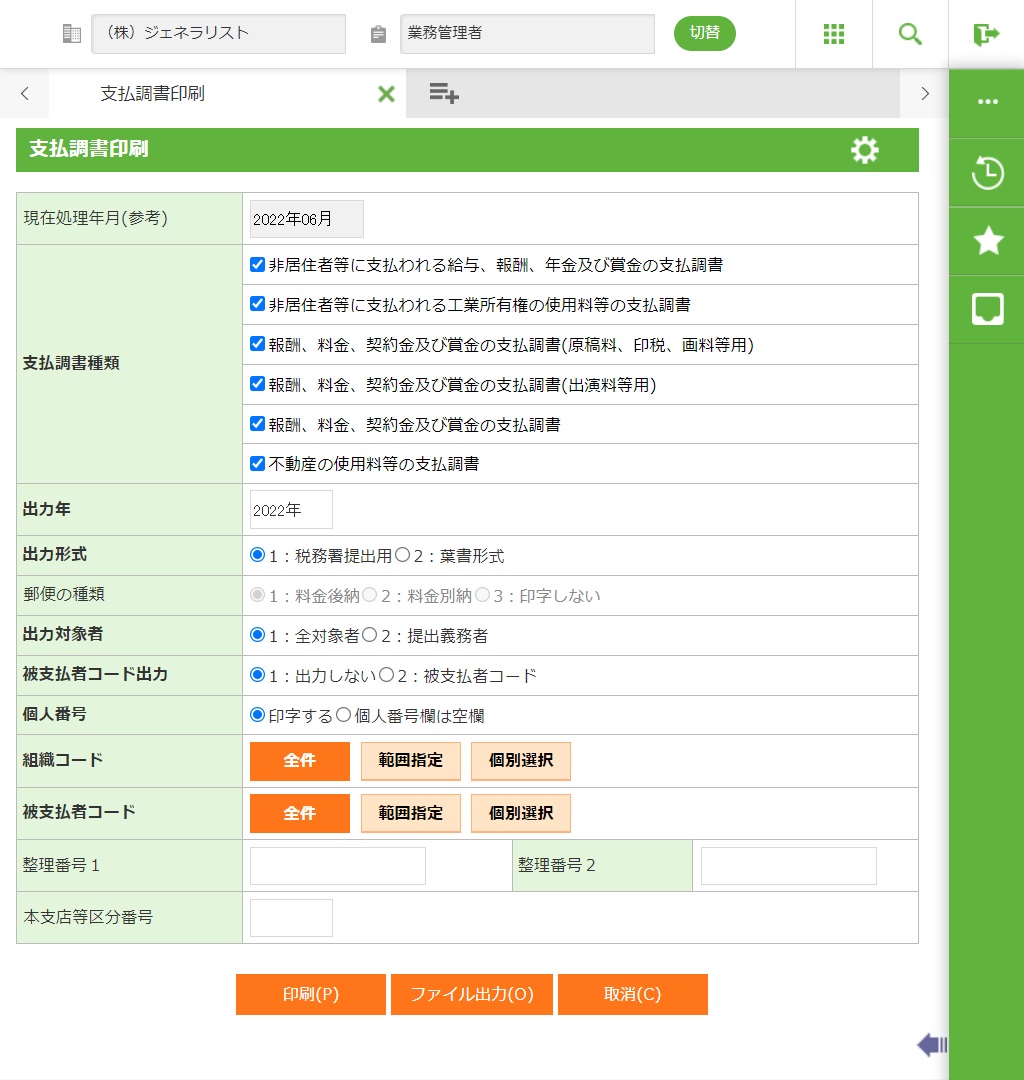1024x1080 pixels.
Task: Click the search magnifier icon
Action: tap(910, 34)
